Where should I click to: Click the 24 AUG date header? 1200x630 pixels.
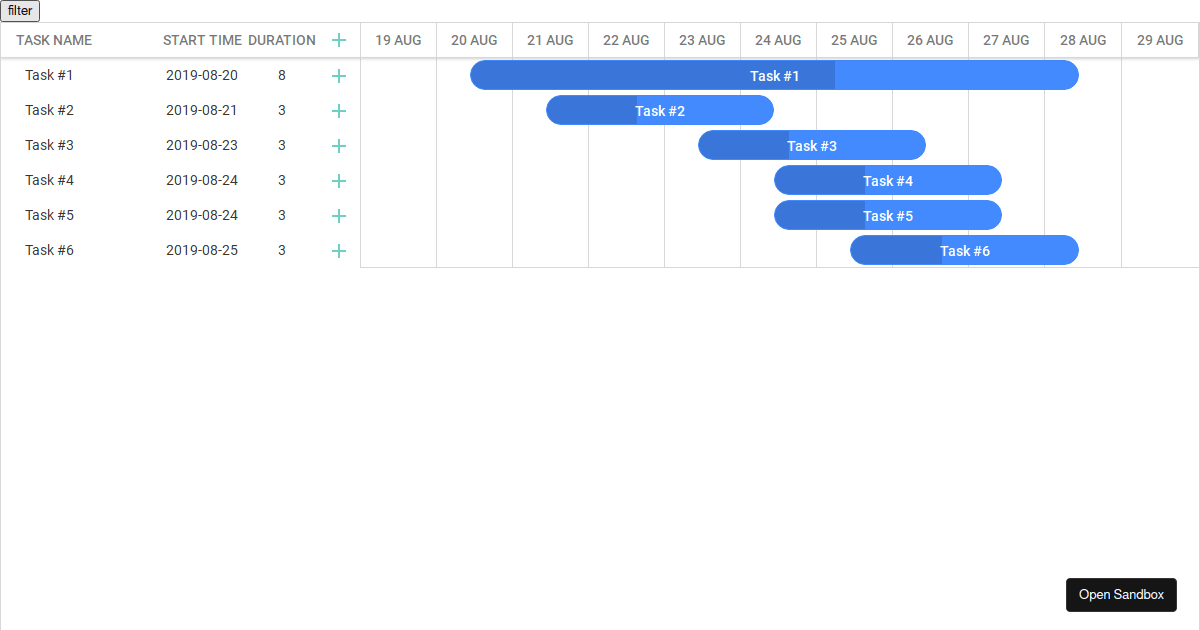778,40
